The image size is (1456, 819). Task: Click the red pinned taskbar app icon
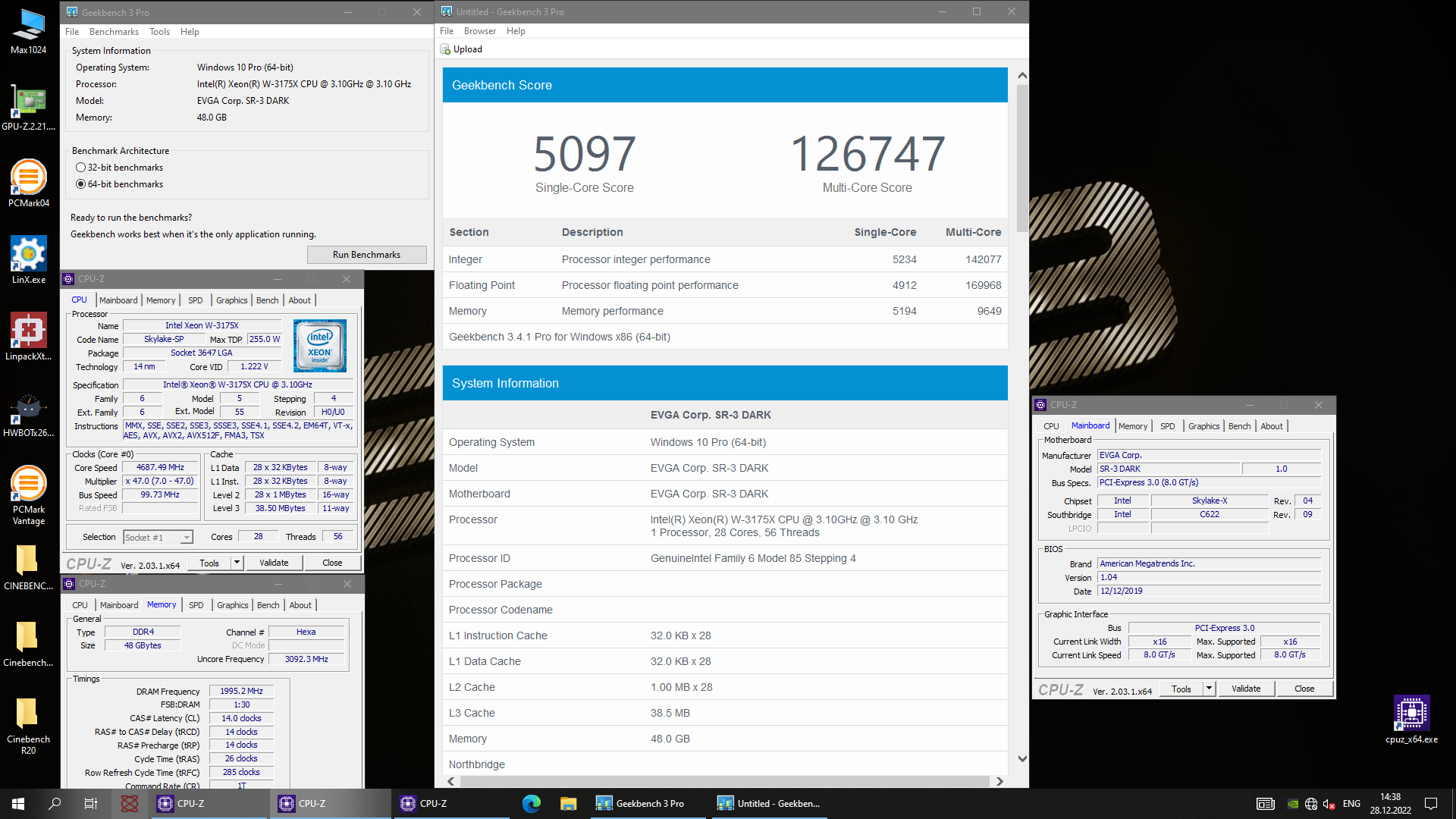(x=130, y=804)
